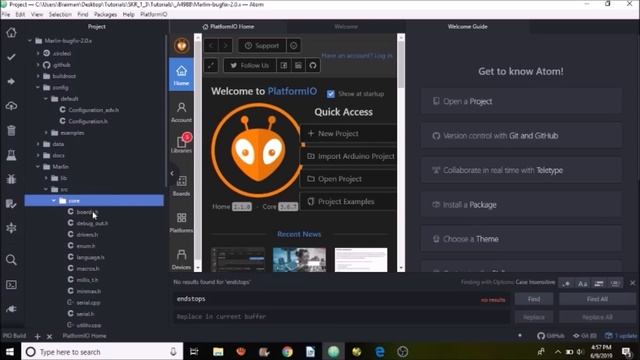This screenshot has height=360, width=640.
Task: Open the File menu
Action: click(6, 14)
